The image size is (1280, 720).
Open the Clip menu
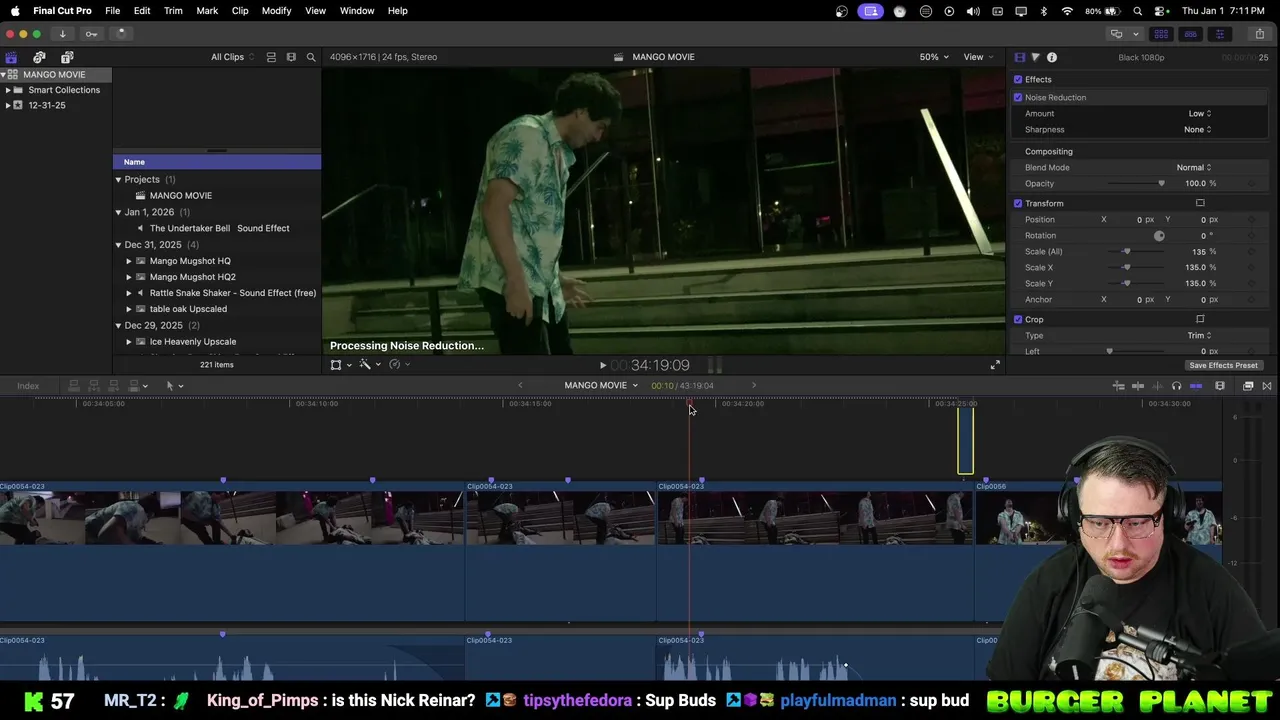point(240,11)
